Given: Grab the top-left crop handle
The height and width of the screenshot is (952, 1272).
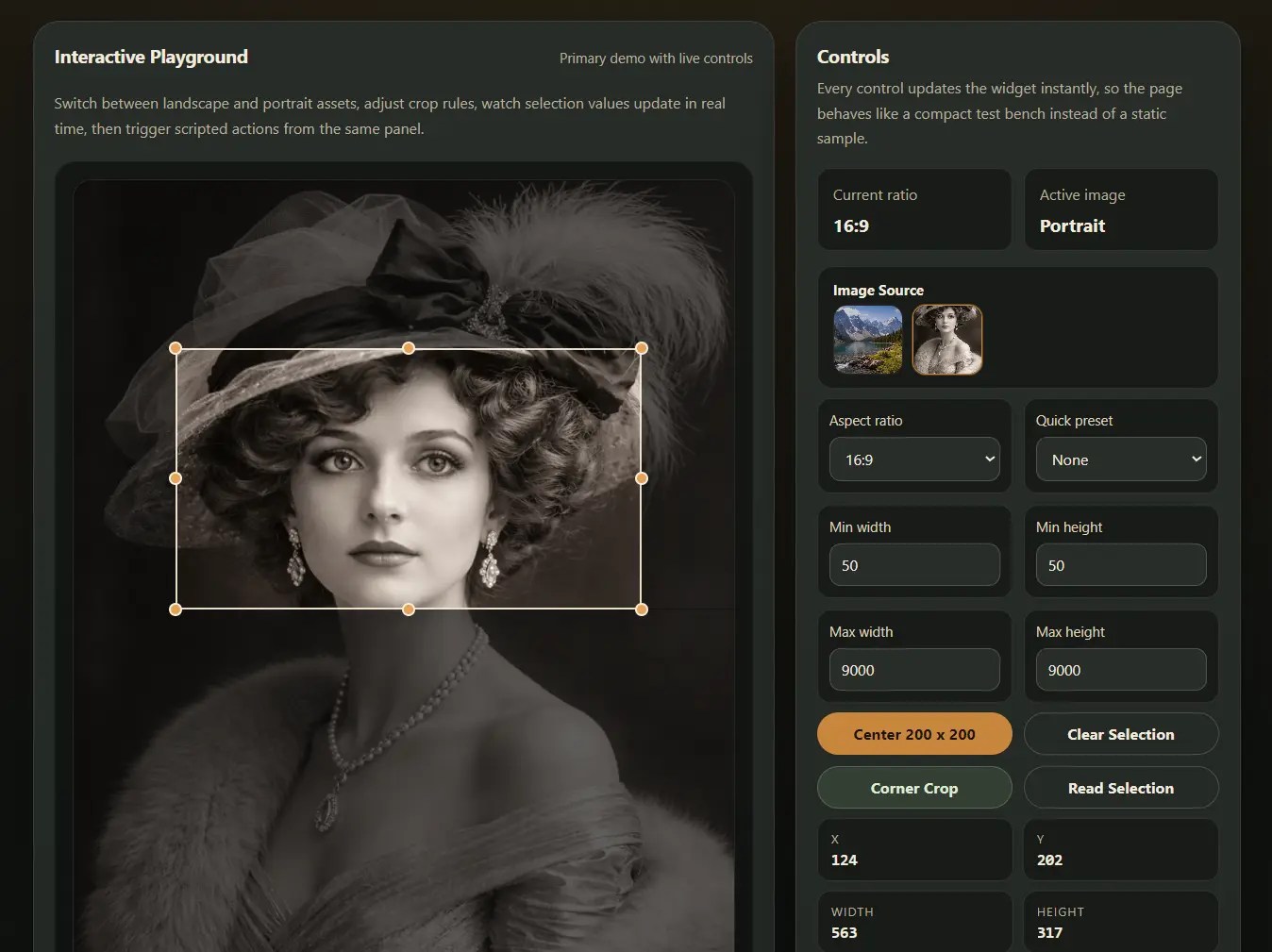Looking at the screenshot, I should coord(176,347).
